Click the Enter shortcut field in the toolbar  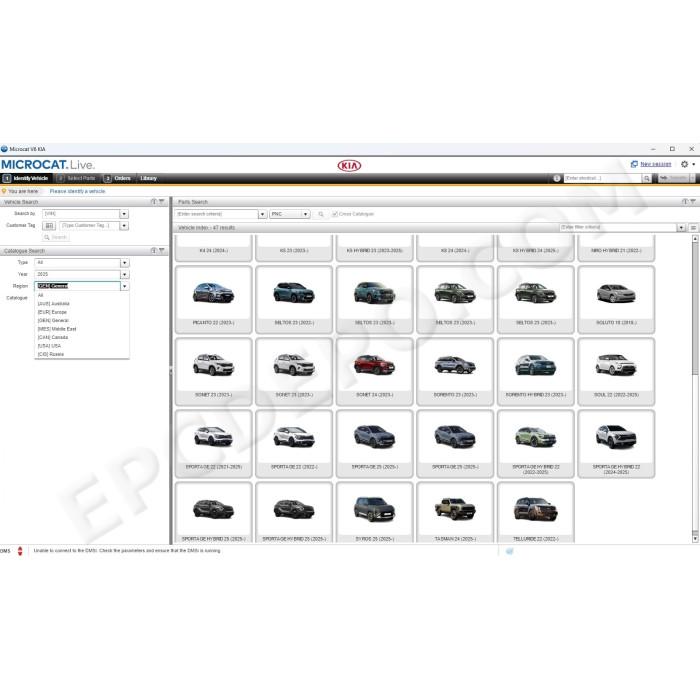(x=603, y=179)
